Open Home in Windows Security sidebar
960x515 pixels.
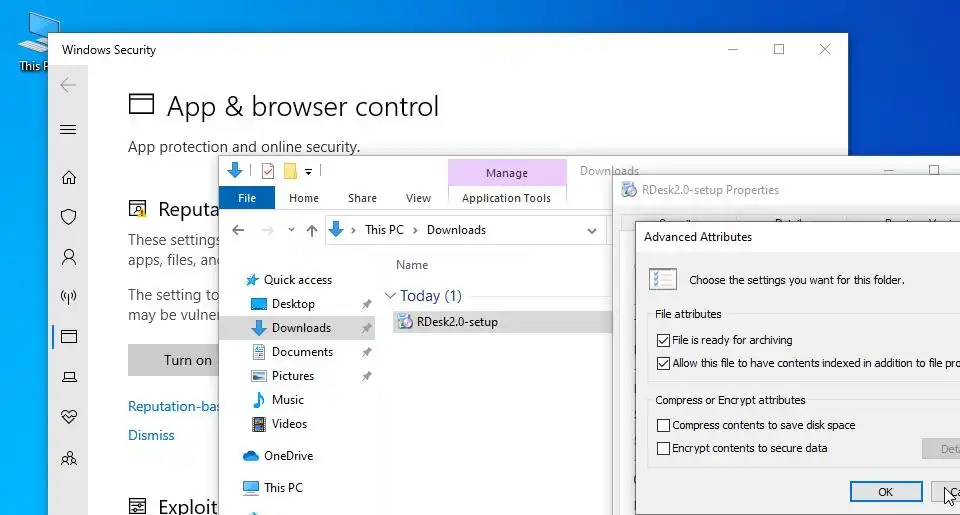click(x=69, y=178)
